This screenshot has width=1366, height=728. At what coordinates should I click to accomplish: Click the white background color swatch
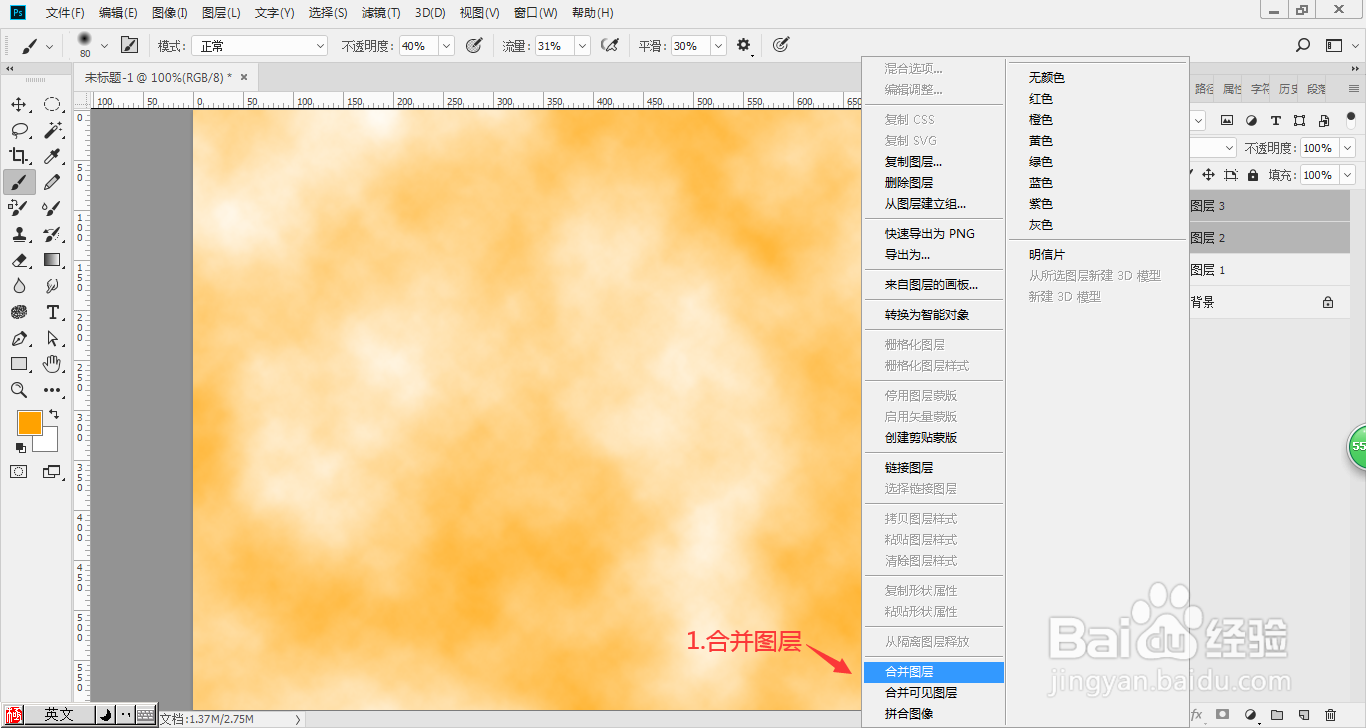click(x=49, y=441)
